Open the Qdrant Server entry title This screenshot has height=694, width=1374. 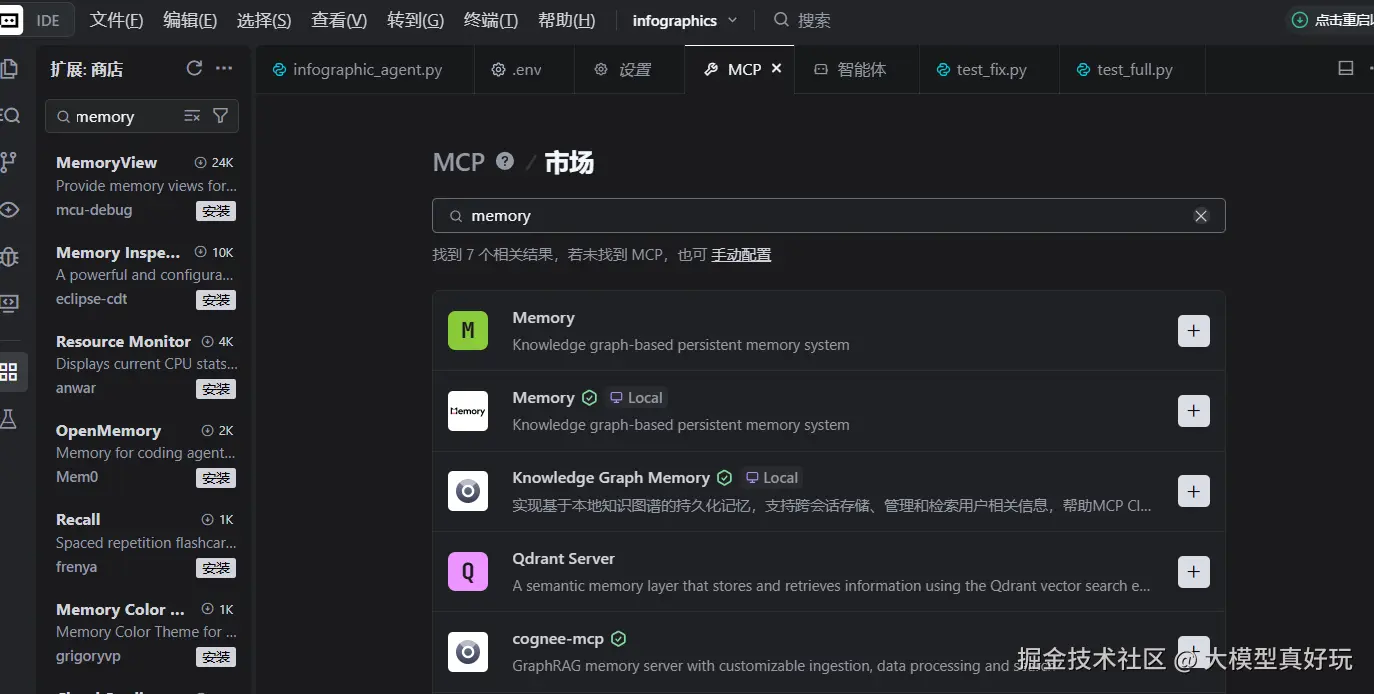click(563, 559)
